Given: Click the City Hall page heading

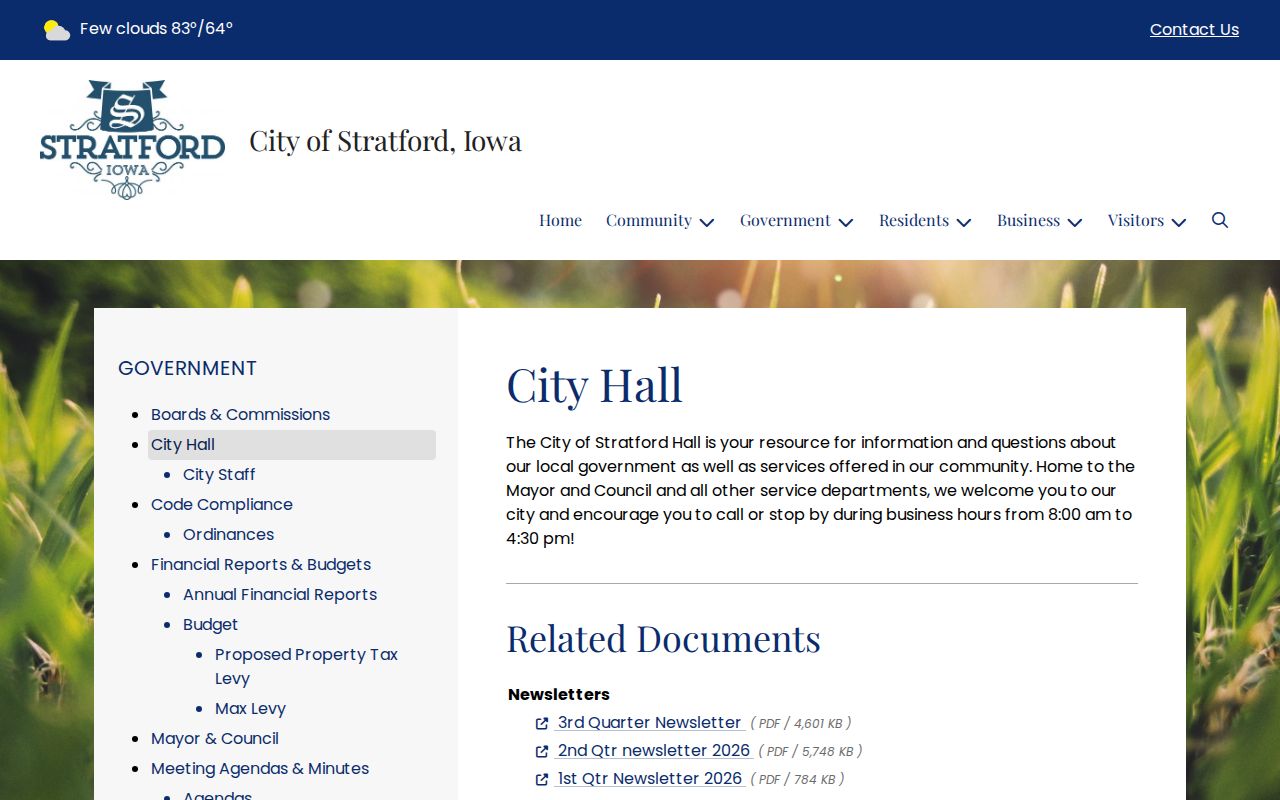Looking at the screenshot, I should tap(594, 385).
